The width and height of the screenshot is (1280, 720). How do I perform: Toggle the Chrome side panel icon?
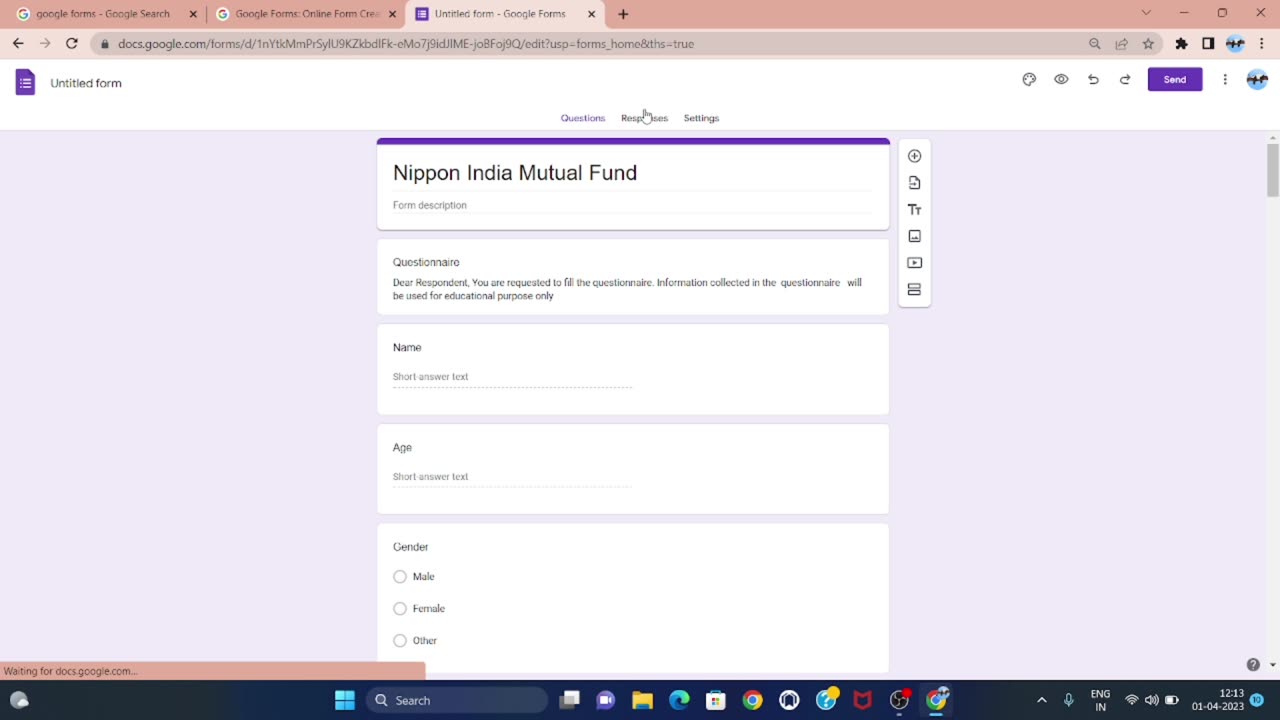(x=1208, y=44)
